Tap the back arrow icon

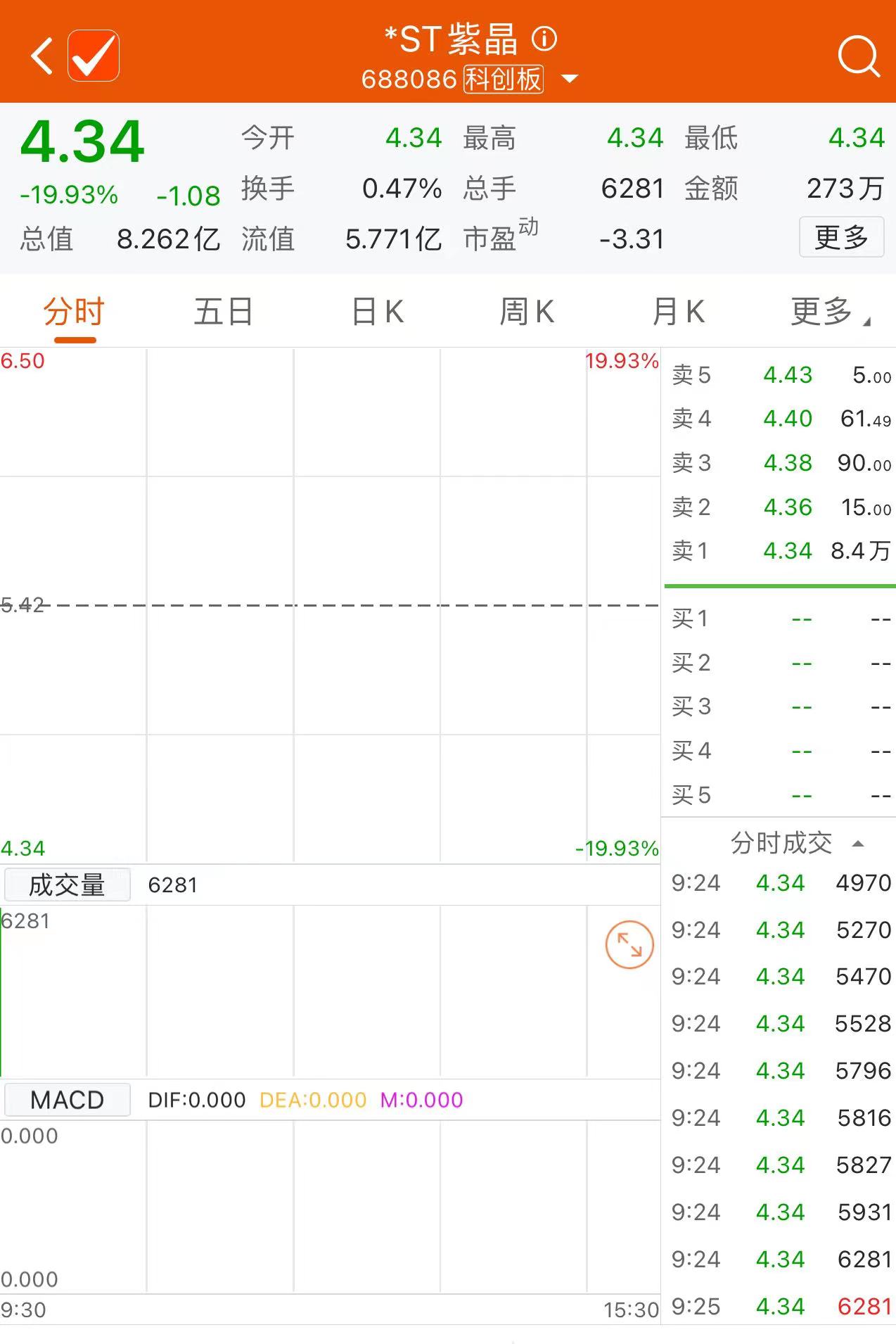tap(42, 56)
